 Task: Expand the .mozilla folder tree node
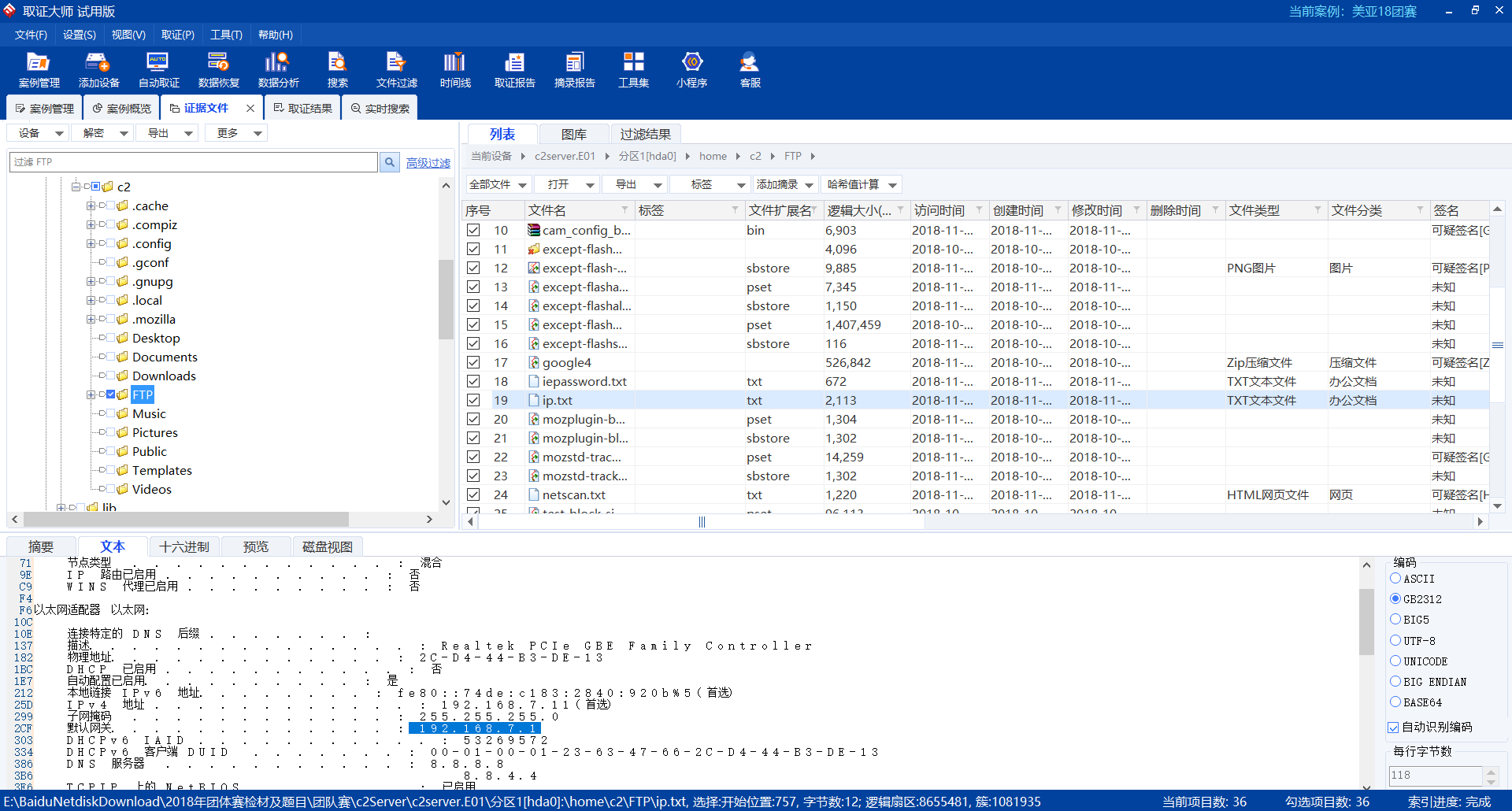(91, 320)
